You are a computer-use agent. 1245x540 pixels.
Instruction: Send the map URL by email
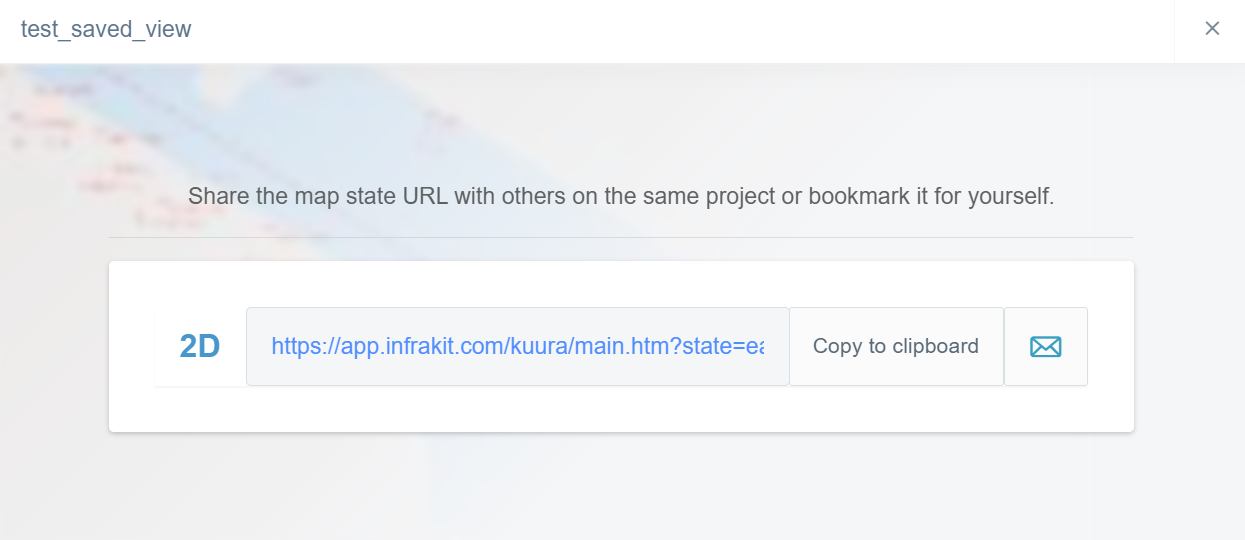[1045, 346]
